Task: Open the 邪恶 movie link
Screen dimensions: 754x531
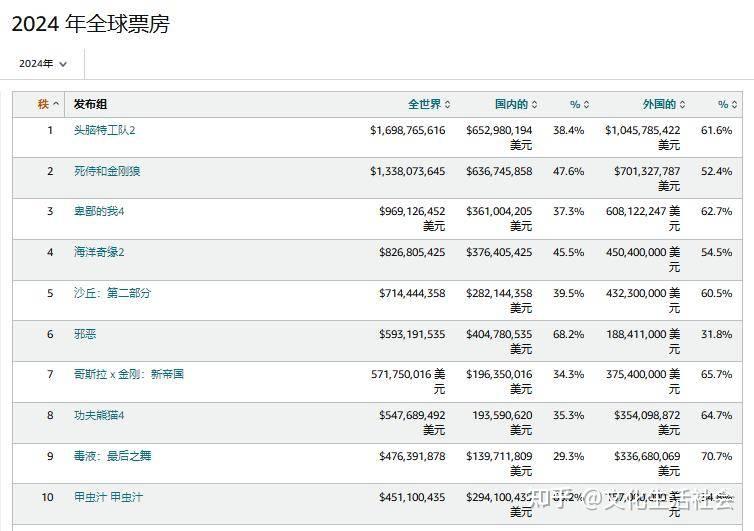Action: [x=85, y=334]
